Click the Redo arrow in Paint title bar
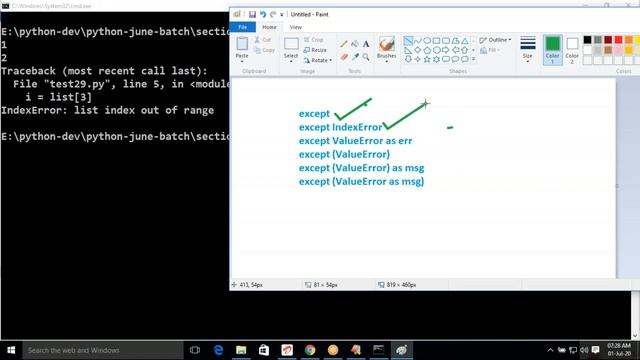Screen dimensions: 640x360 pyautogui.click(x=273, y=14)
